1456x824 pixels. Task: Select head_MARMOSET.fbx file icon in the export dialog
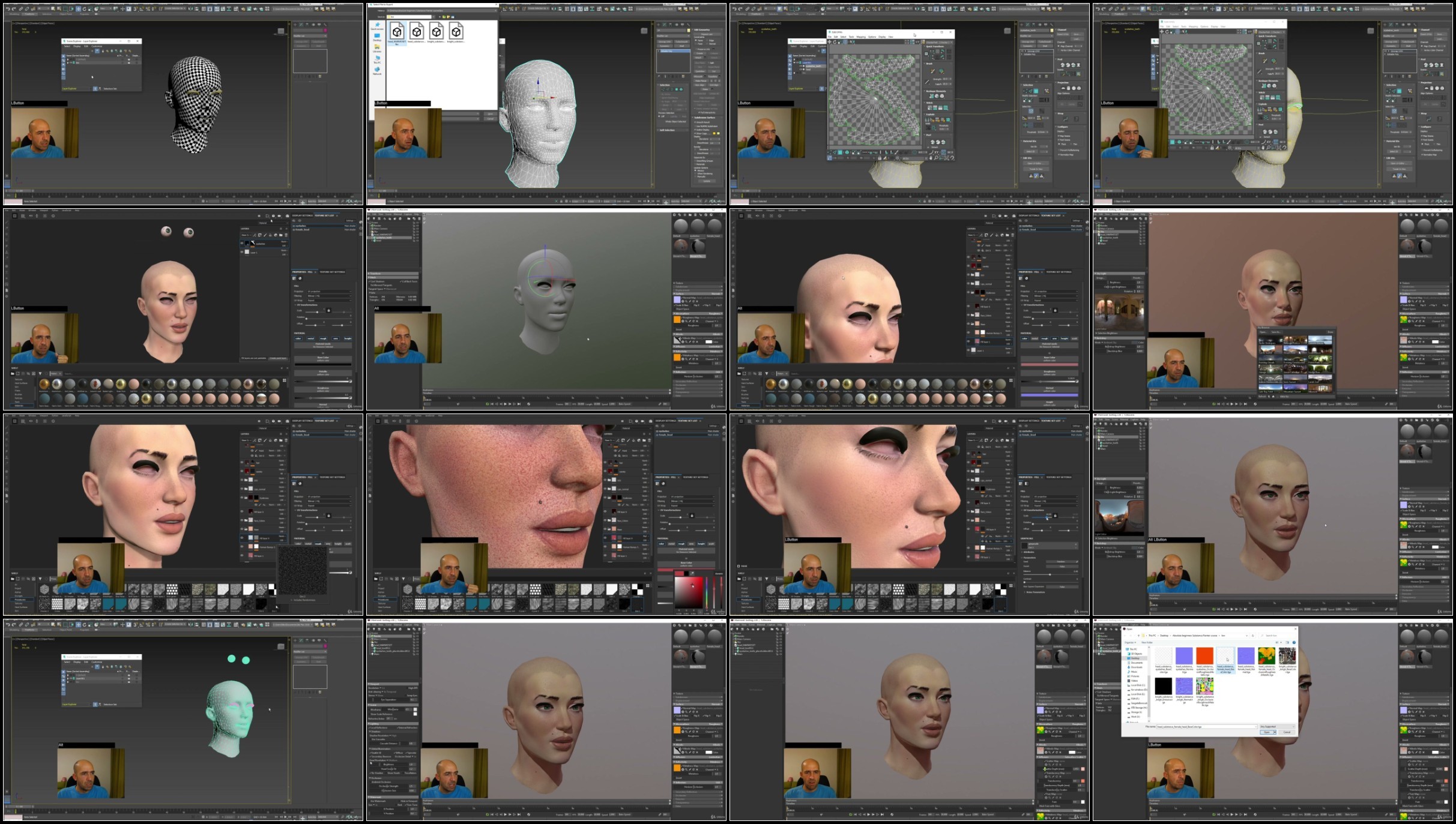[x=397, y=31]
